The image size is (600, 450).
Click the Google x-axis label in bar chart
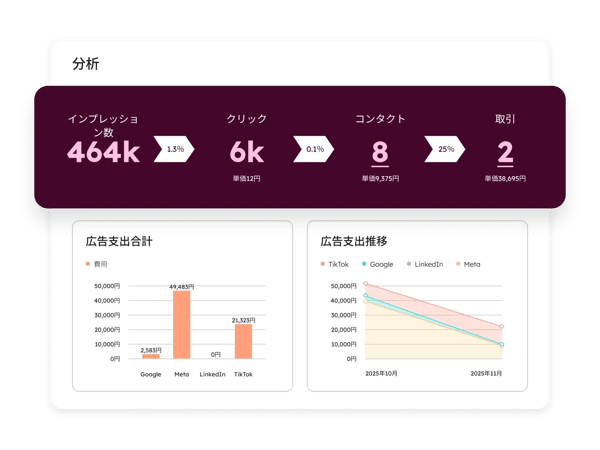coord(151,374)
